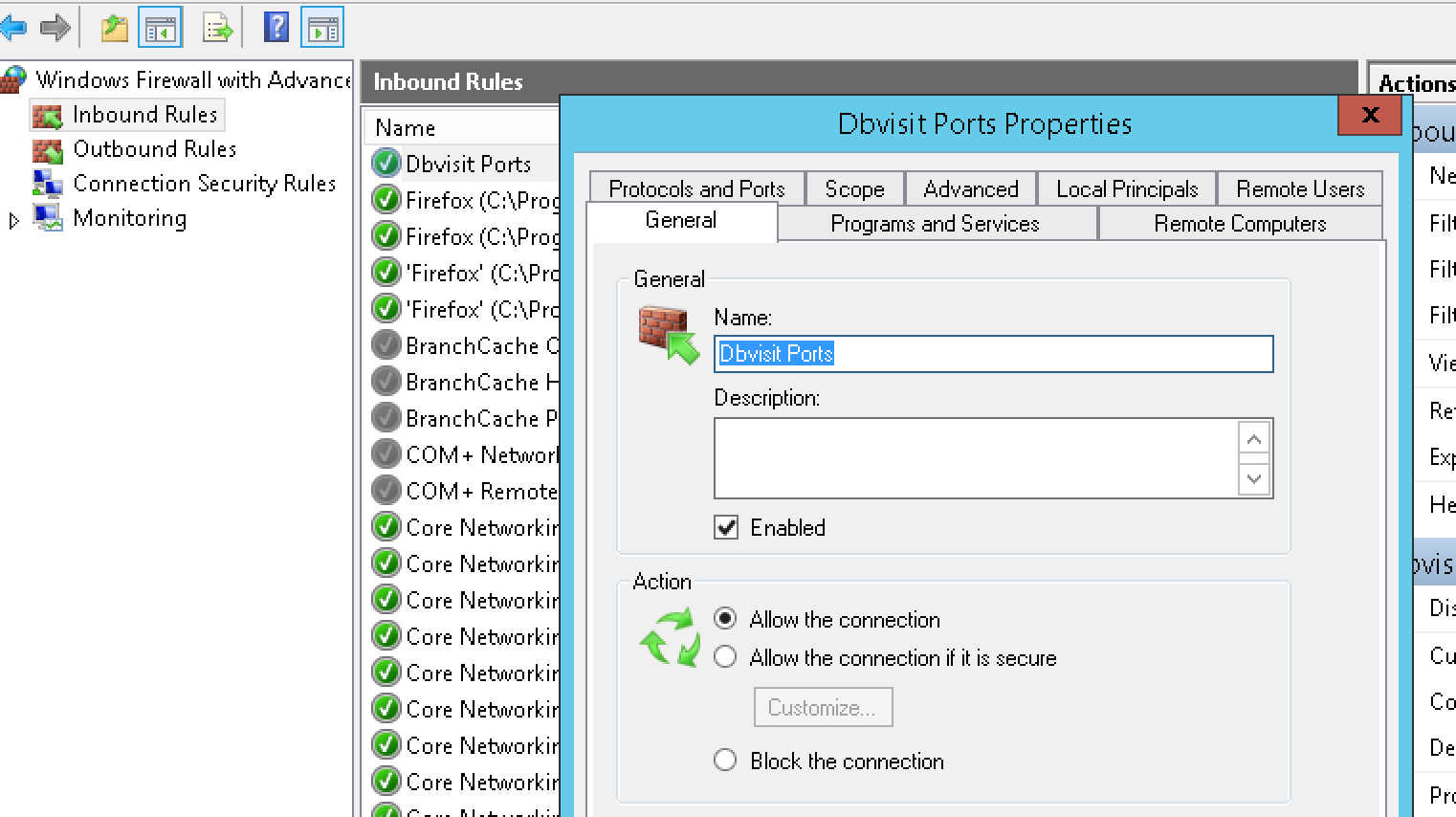This screenshot has height=817, width=1456.
Task: Open the Remote Users tab
Action: click(1300, 188)
